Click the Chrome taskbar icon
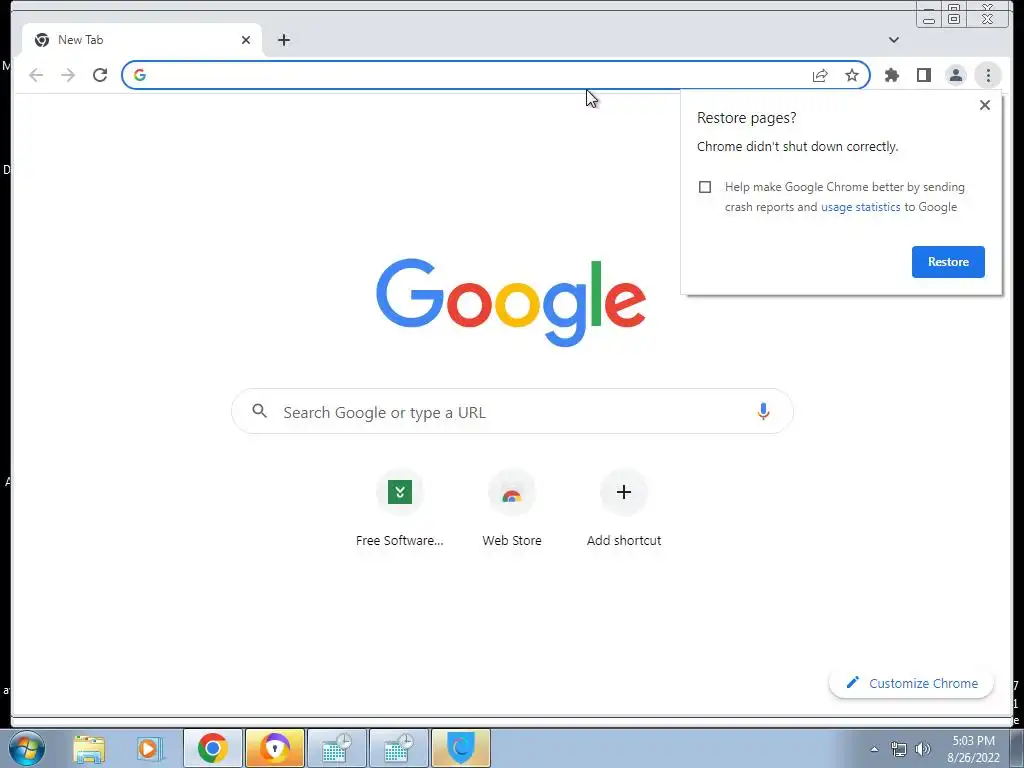 (x=213, y=748)
